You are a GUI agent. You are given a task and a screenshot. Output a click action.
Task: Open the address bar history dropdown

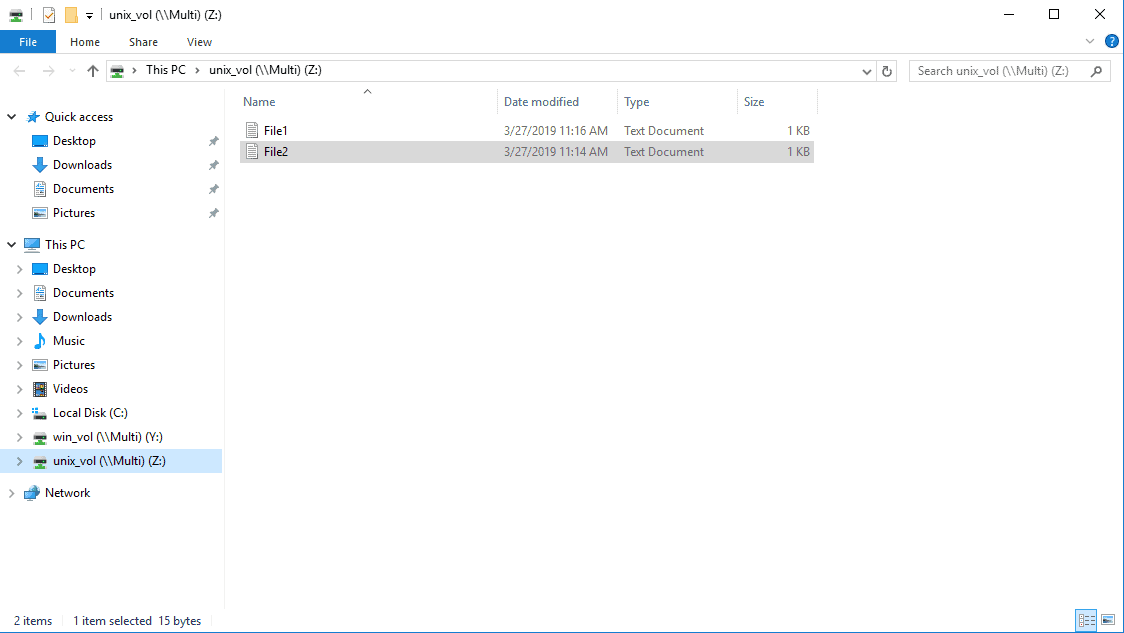pos(866,71)
